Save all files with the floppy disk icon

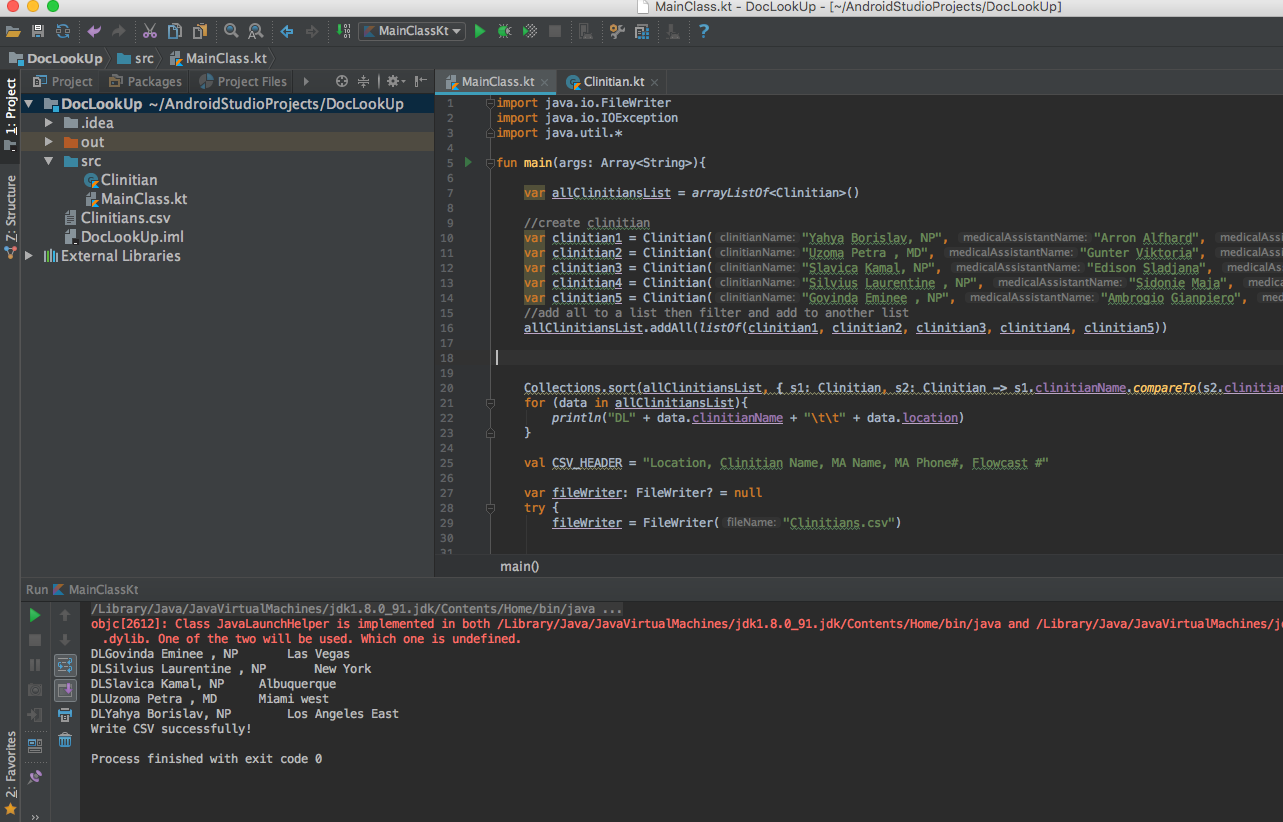pos(38,32)
